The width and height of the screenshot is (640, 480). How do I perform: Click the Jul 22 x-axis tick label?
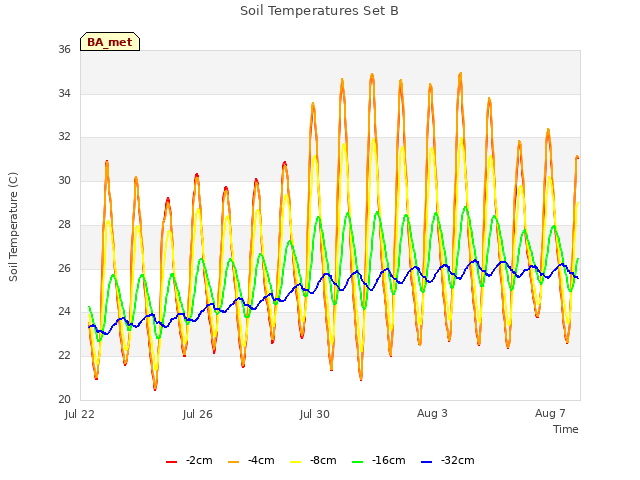point(80,414)
